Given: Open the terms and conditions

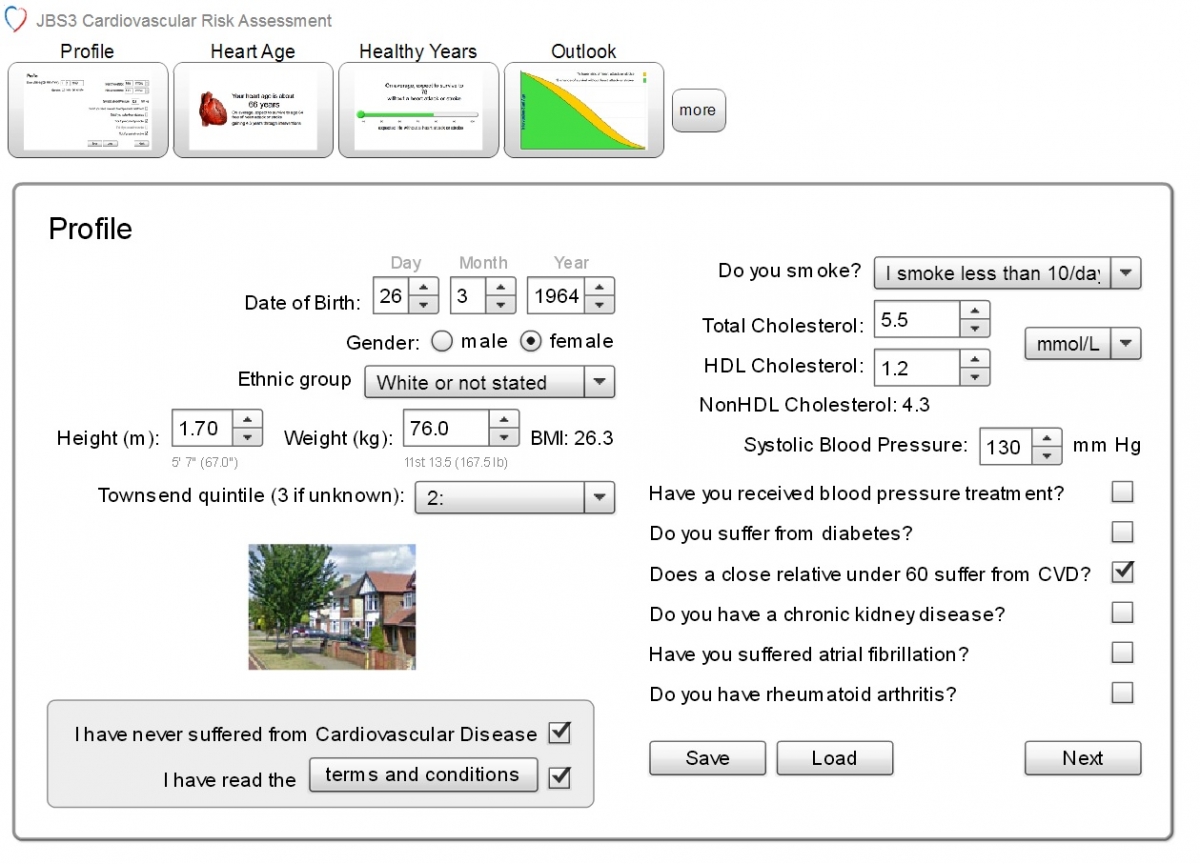Looking at the screenshot, I should pos(423,775).
